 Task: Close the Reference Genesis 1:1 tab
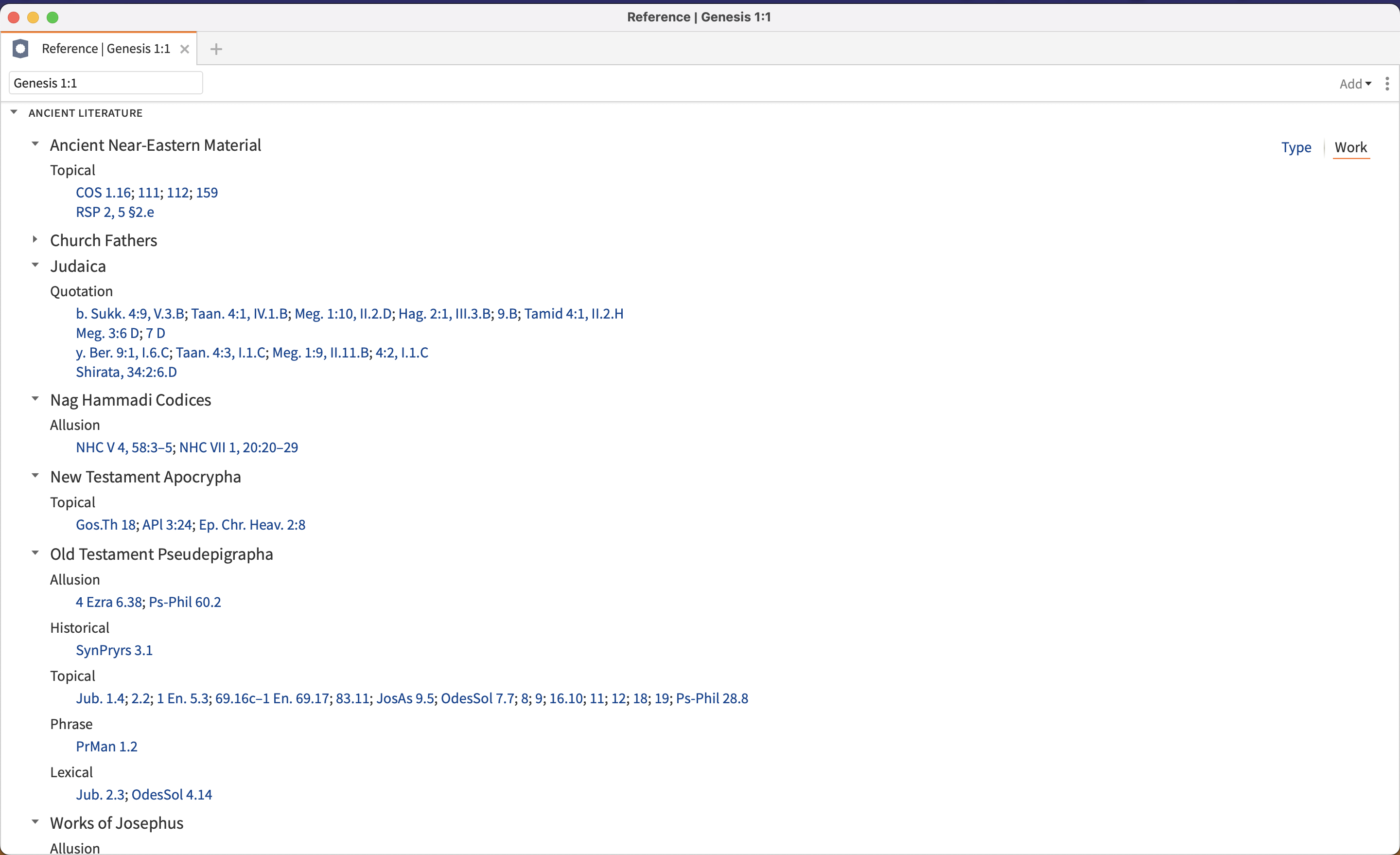(x=184, y=49)
